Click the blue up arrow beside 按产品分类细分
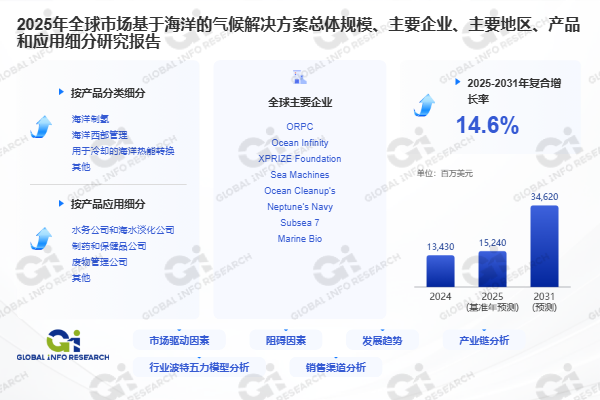This screenshot has height=400, width=600. (41, 127)
